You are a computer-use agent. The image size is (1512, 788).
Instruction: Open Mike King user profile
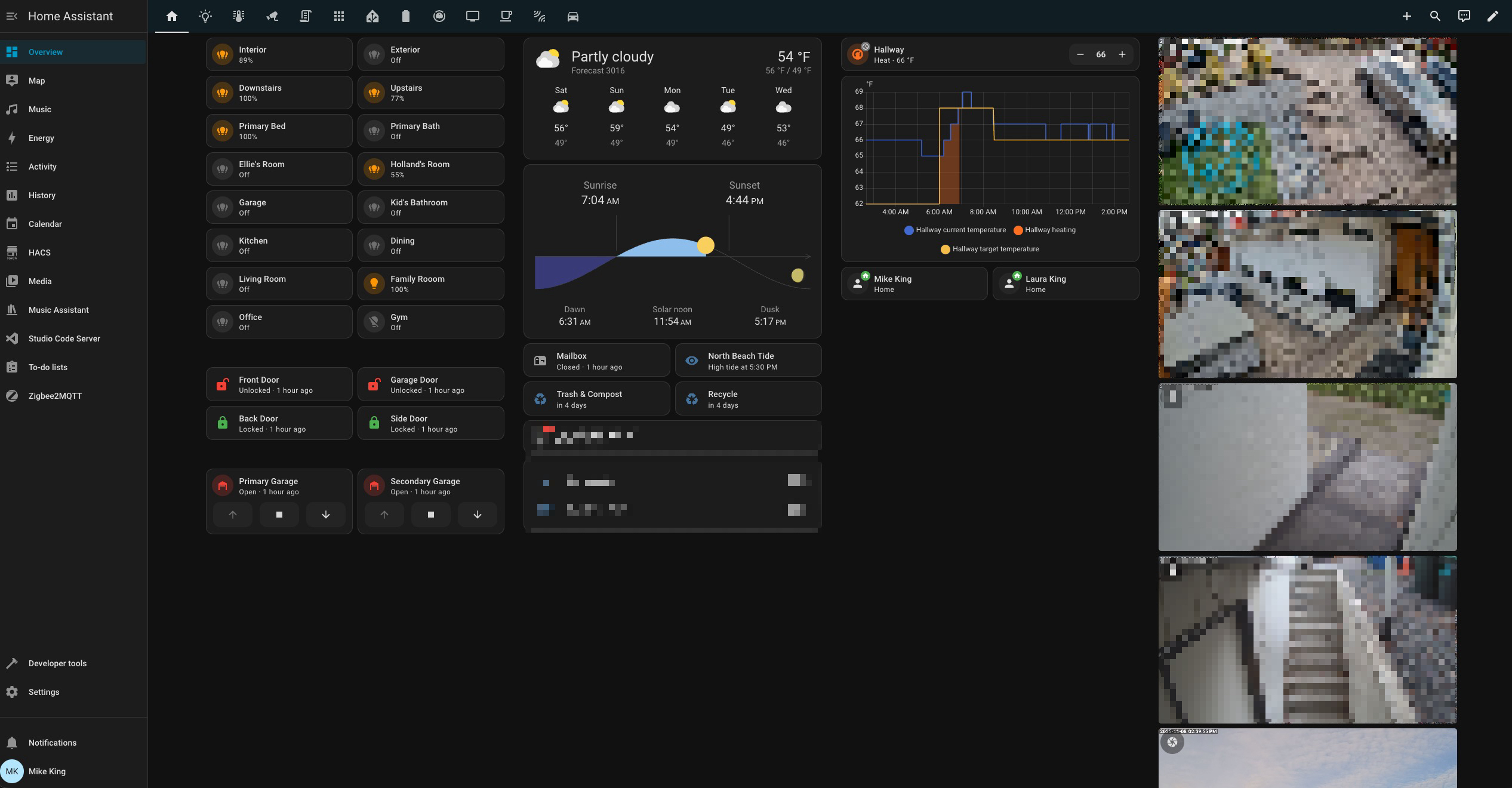point(73,771)
